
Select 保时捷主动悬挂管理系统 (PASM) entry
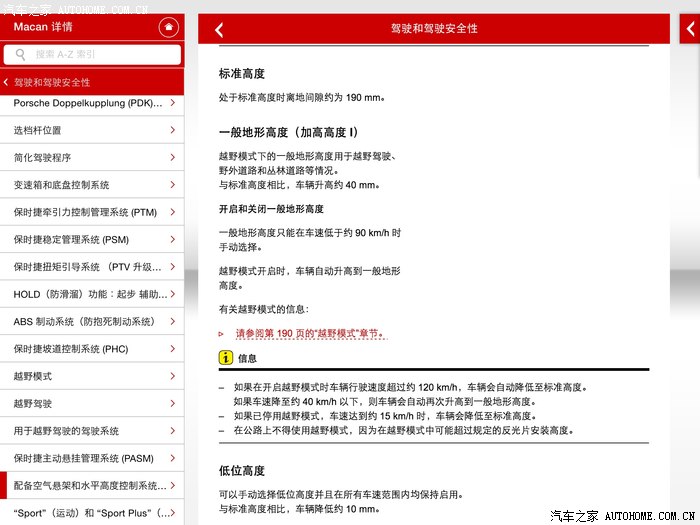click(90, 458)
